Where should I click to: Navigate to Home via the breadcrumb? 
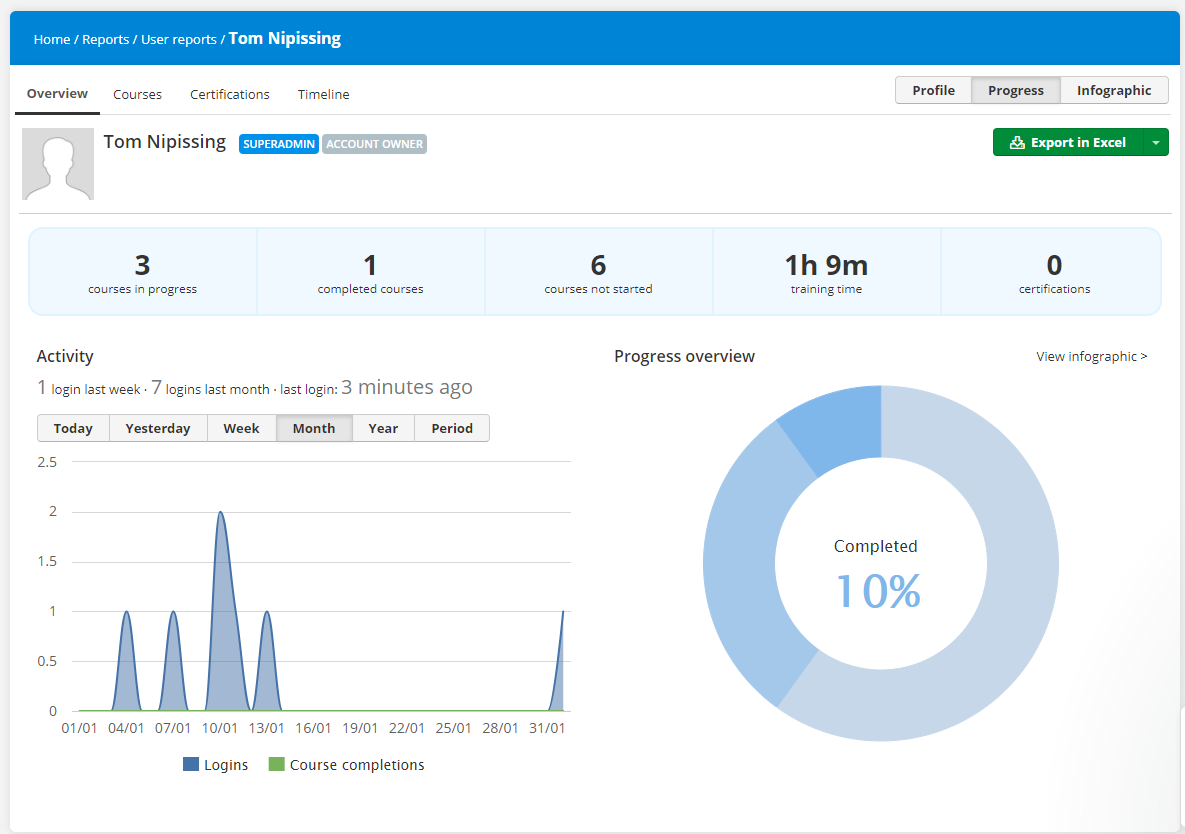click(x=52, y=39)
